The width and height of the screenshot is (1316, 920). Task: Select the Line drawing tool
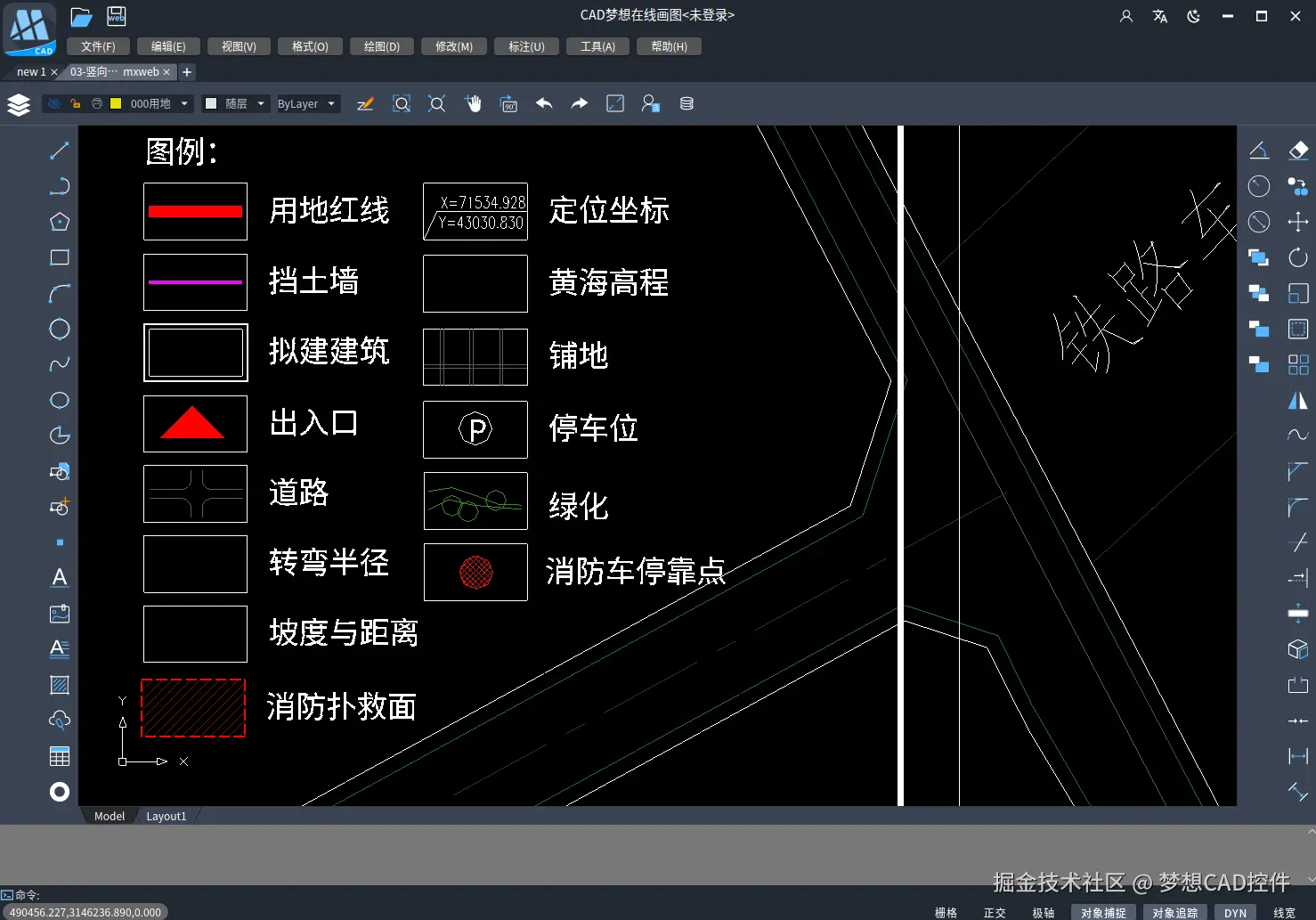pos(59,150)
